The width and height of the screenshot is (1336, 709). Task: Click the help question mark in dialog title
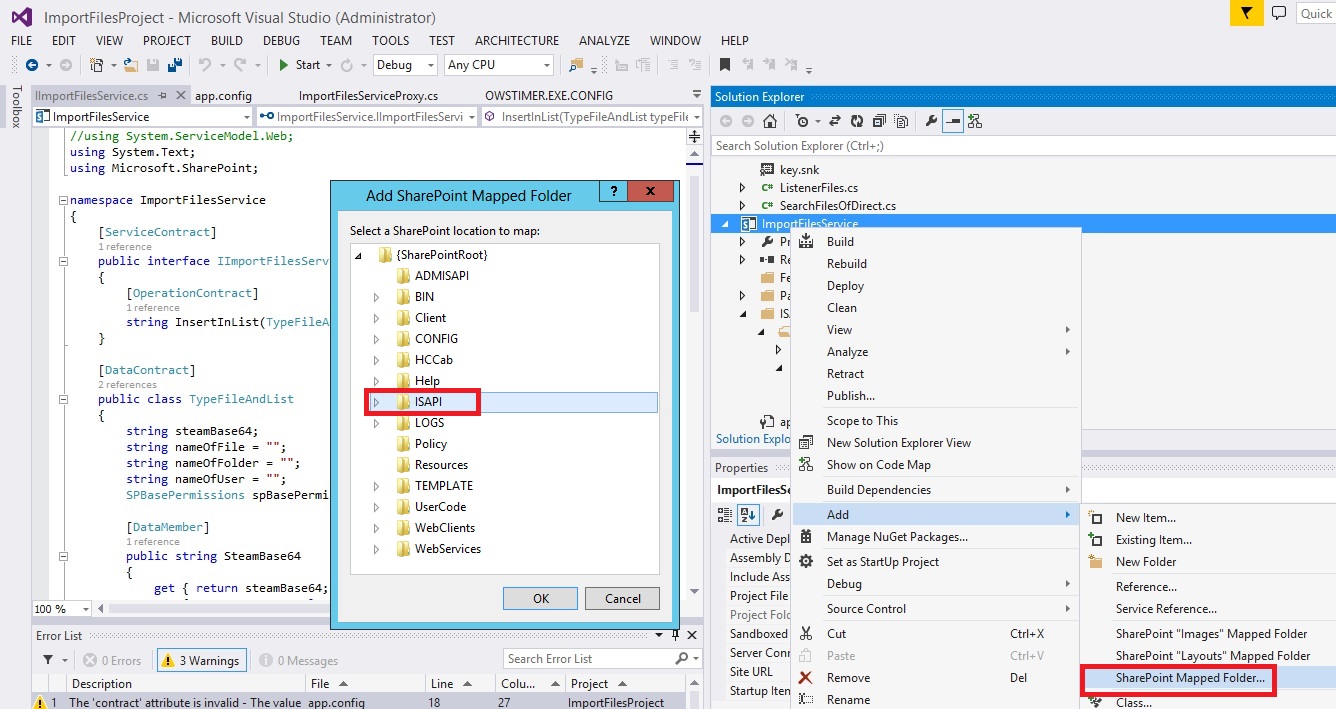coord(614,192)
